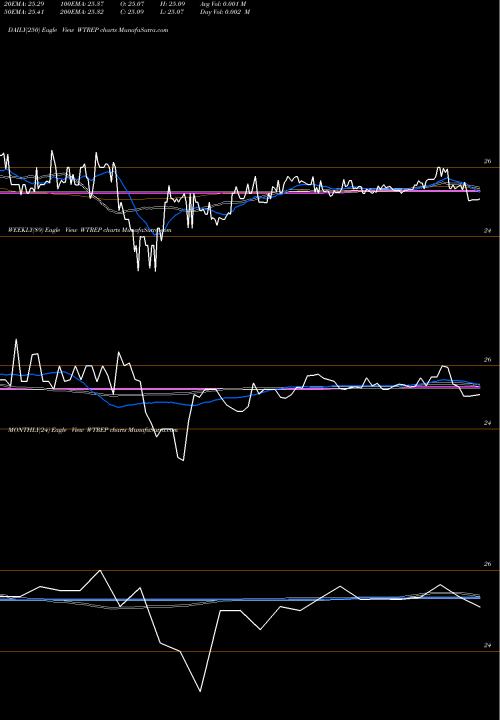Viewport: 500px width, 720px height.
Task: Click the MONTHLY(24) Eagle View chart title
Action: 93,430
